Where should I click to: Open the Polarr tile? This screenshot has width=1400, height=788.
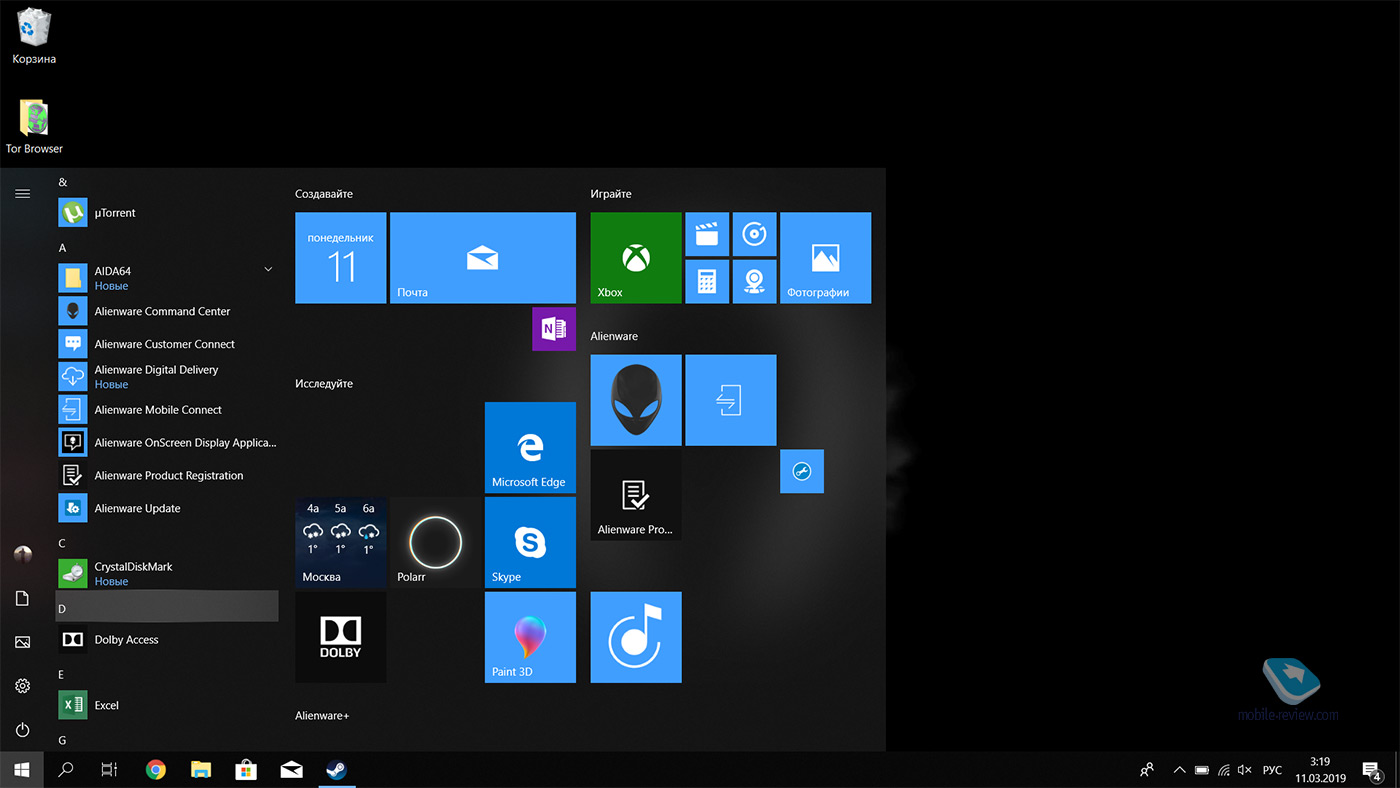click(x=436, y=543)
